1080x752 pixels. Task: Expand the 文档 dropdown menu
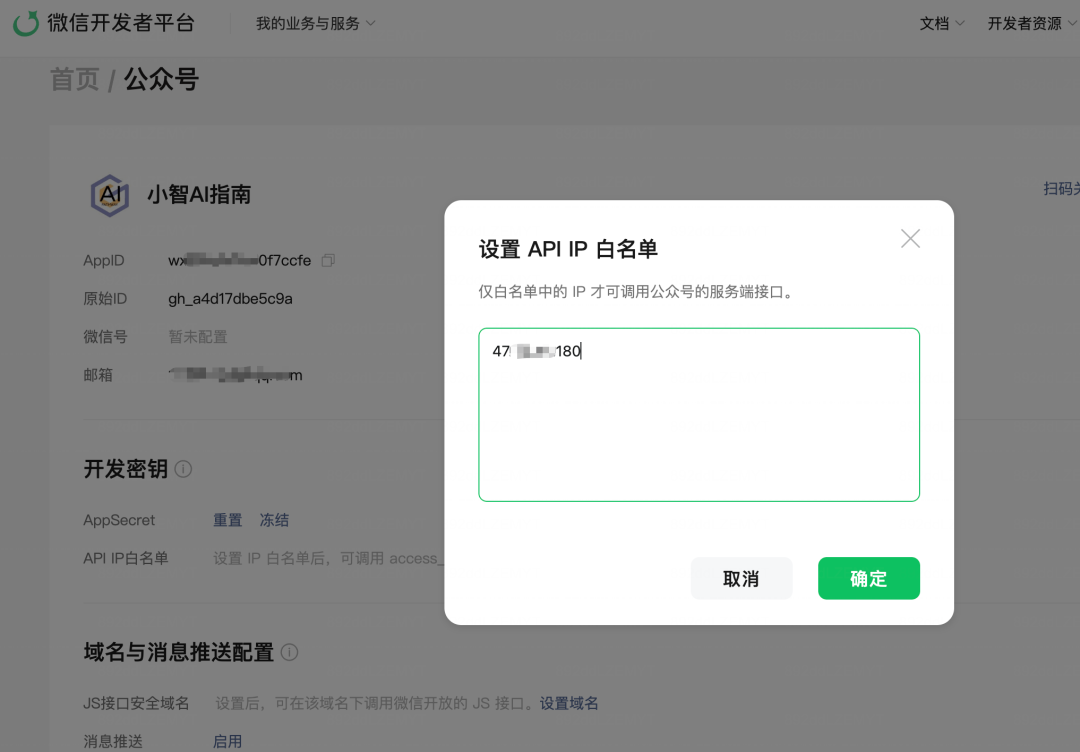click(x=942, y=23)
